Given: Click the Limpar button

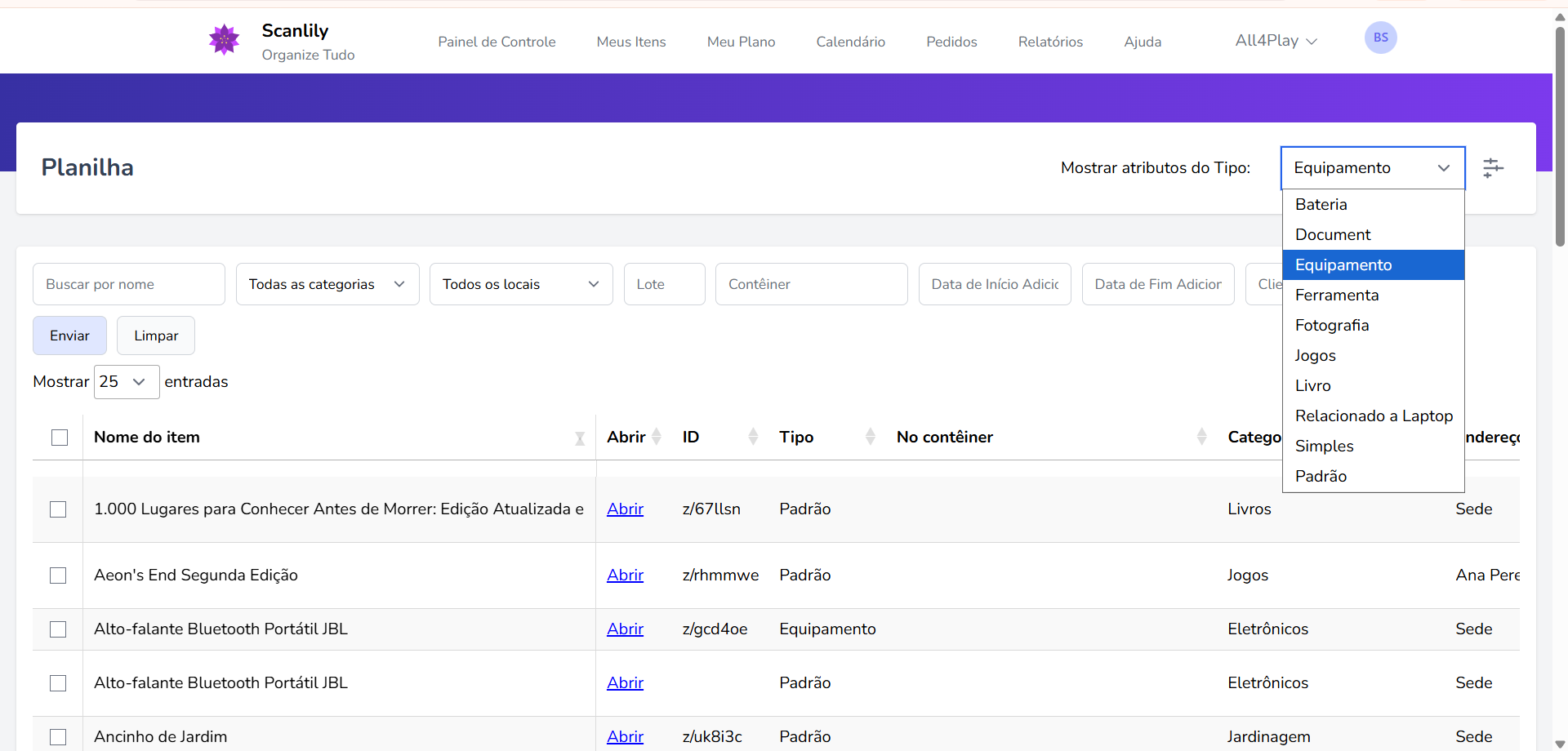Looking at the screenshot, I should 156,336.
